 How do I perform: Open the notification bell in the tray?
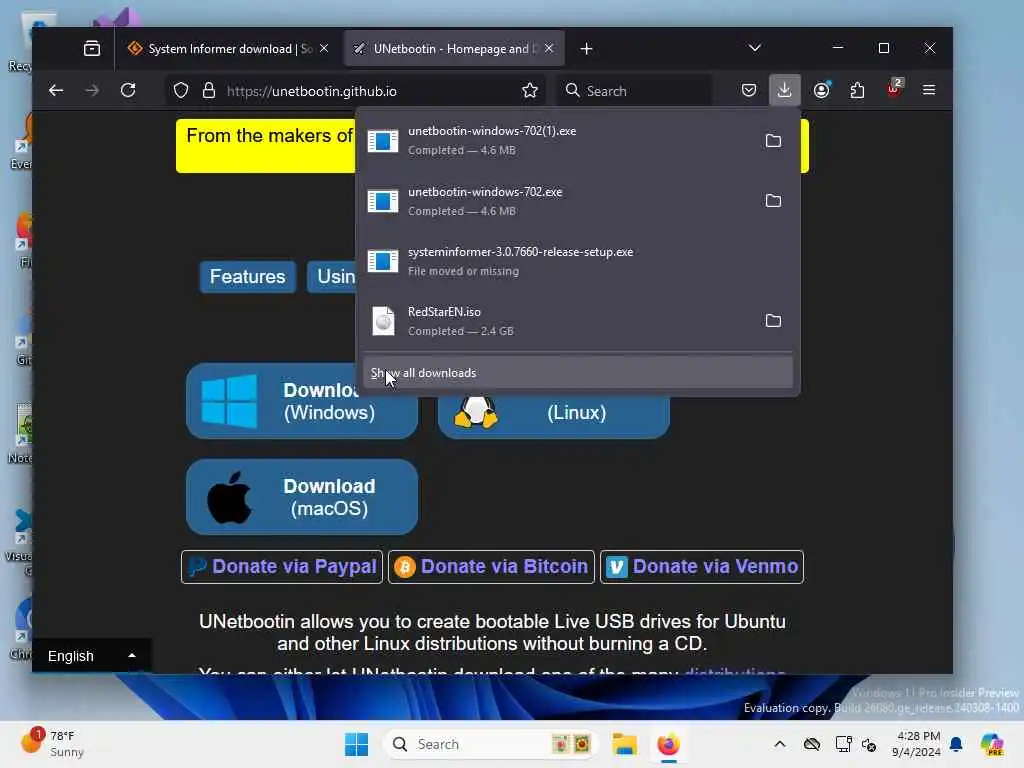(956, 744)
